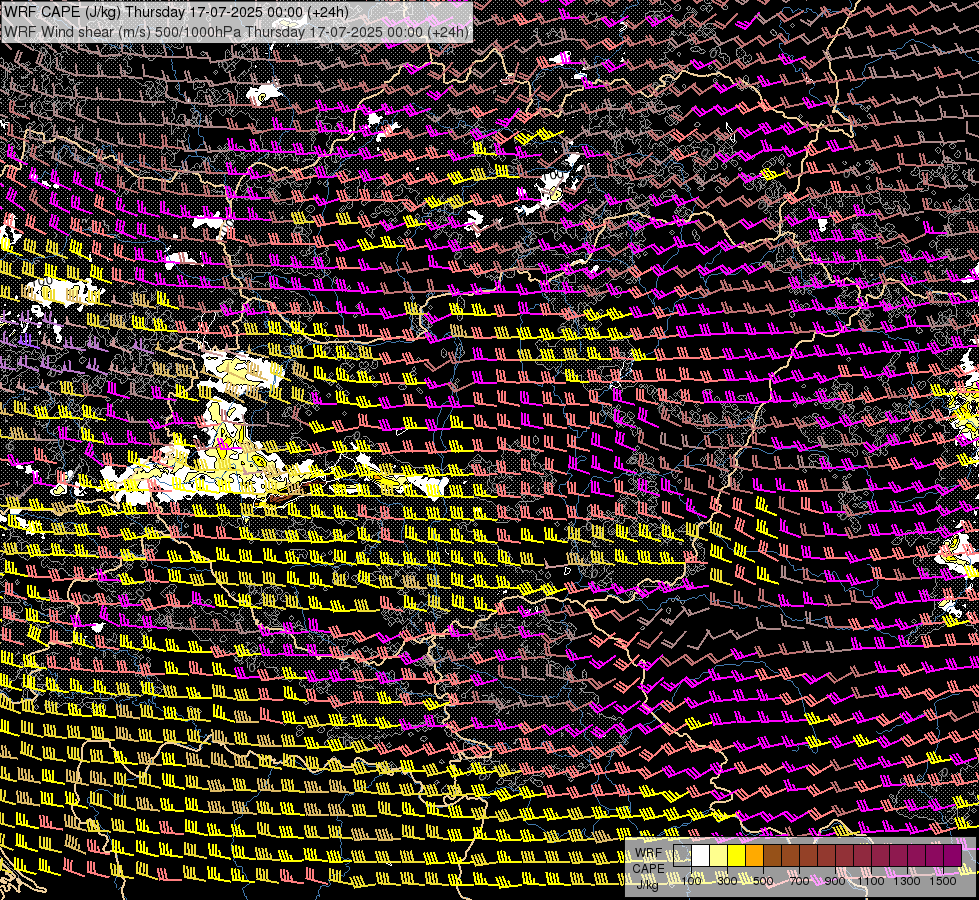Click the CAPE label in the legend

click(649, 869)
